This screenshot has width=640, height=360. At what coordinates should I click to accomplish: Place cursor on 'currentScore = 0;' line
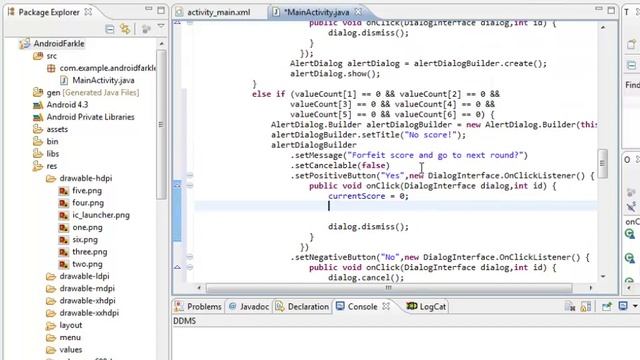point(368,196)
